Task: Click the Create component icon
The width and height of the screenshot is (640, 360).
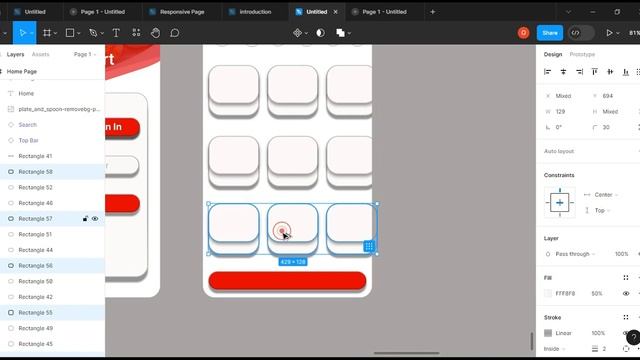Action: pyautogui.click(x=298, y=33)
